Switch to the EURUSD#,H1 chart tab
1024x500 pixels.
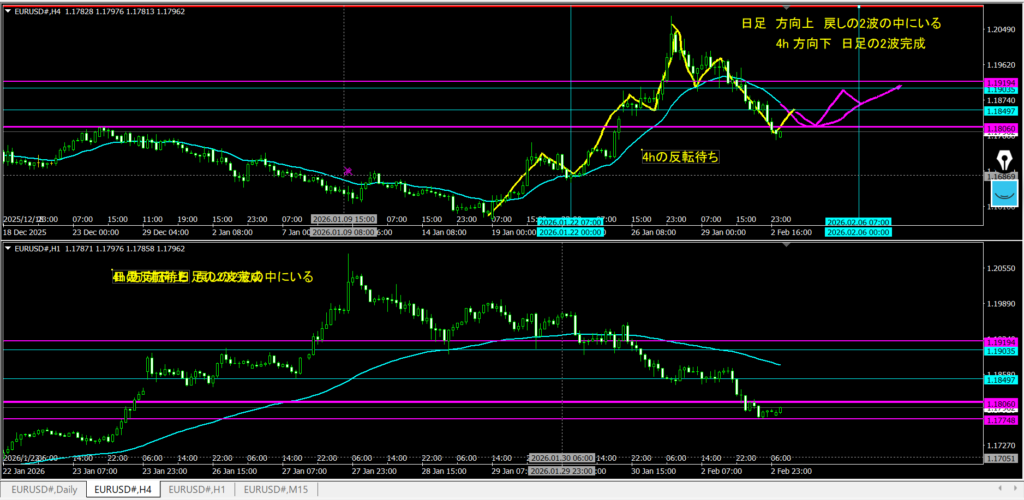coord(199,490)
